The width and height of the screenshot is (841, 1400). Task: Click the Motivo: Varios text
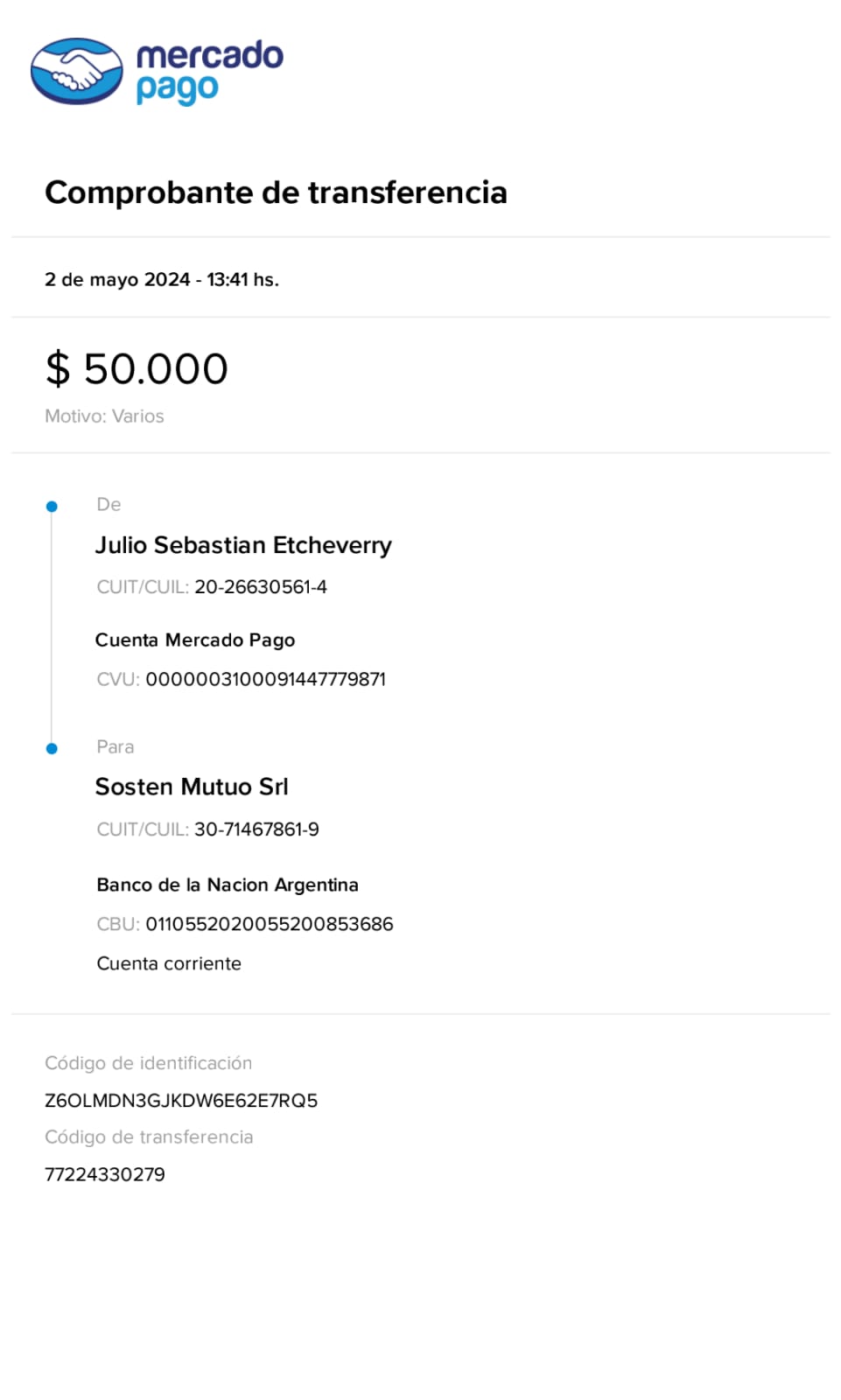[104, 416]
